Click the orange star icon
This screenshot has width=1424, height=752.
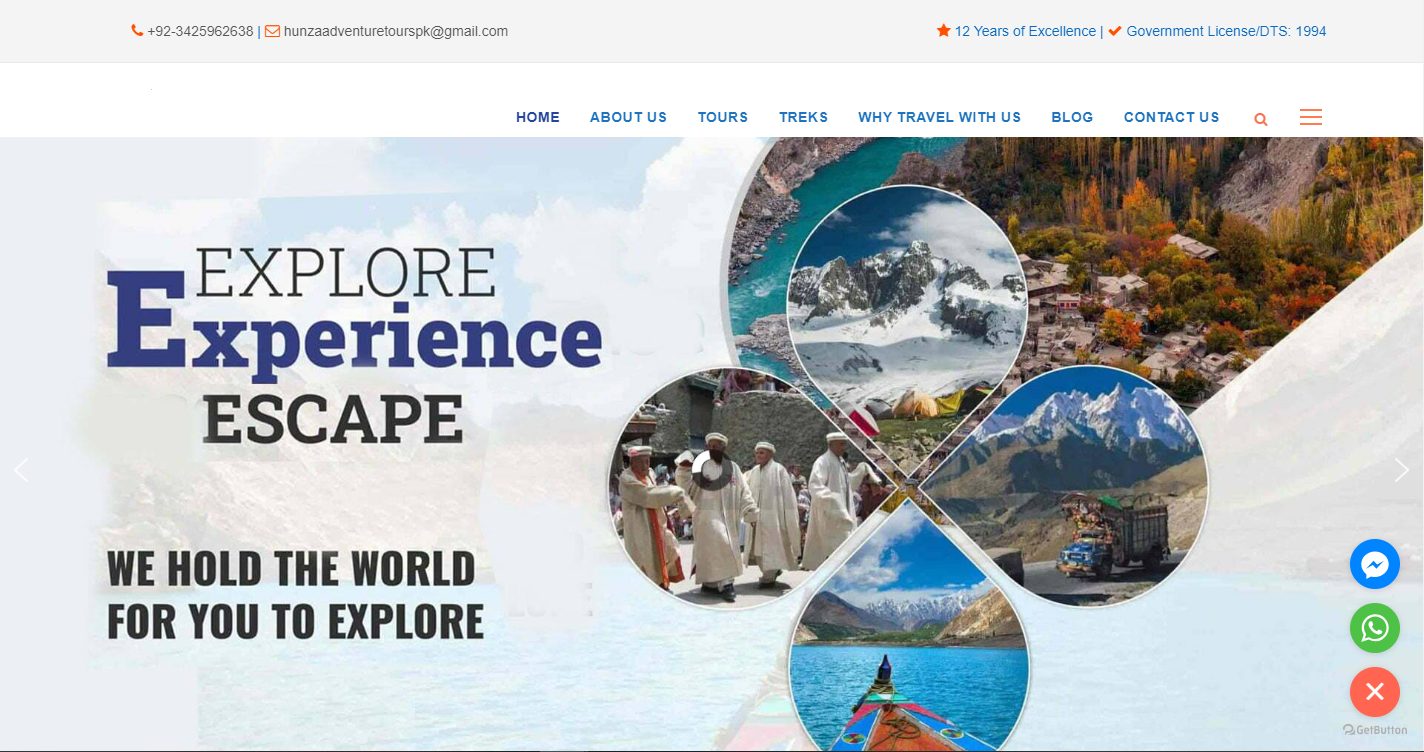[x=943, y=31]
